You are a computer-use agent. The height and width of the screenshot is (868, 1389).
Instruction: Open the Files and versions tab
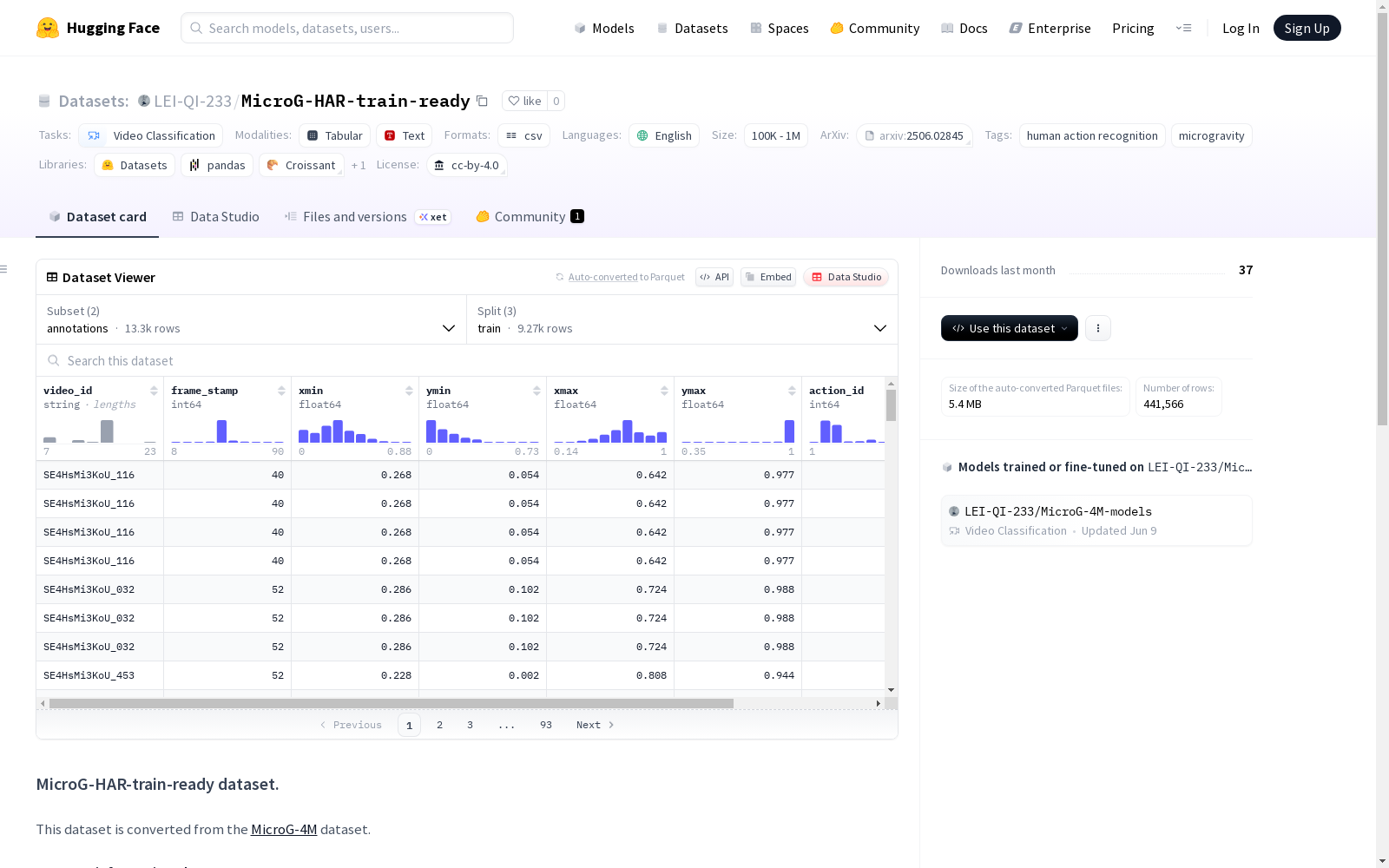(x=367, y=217)
